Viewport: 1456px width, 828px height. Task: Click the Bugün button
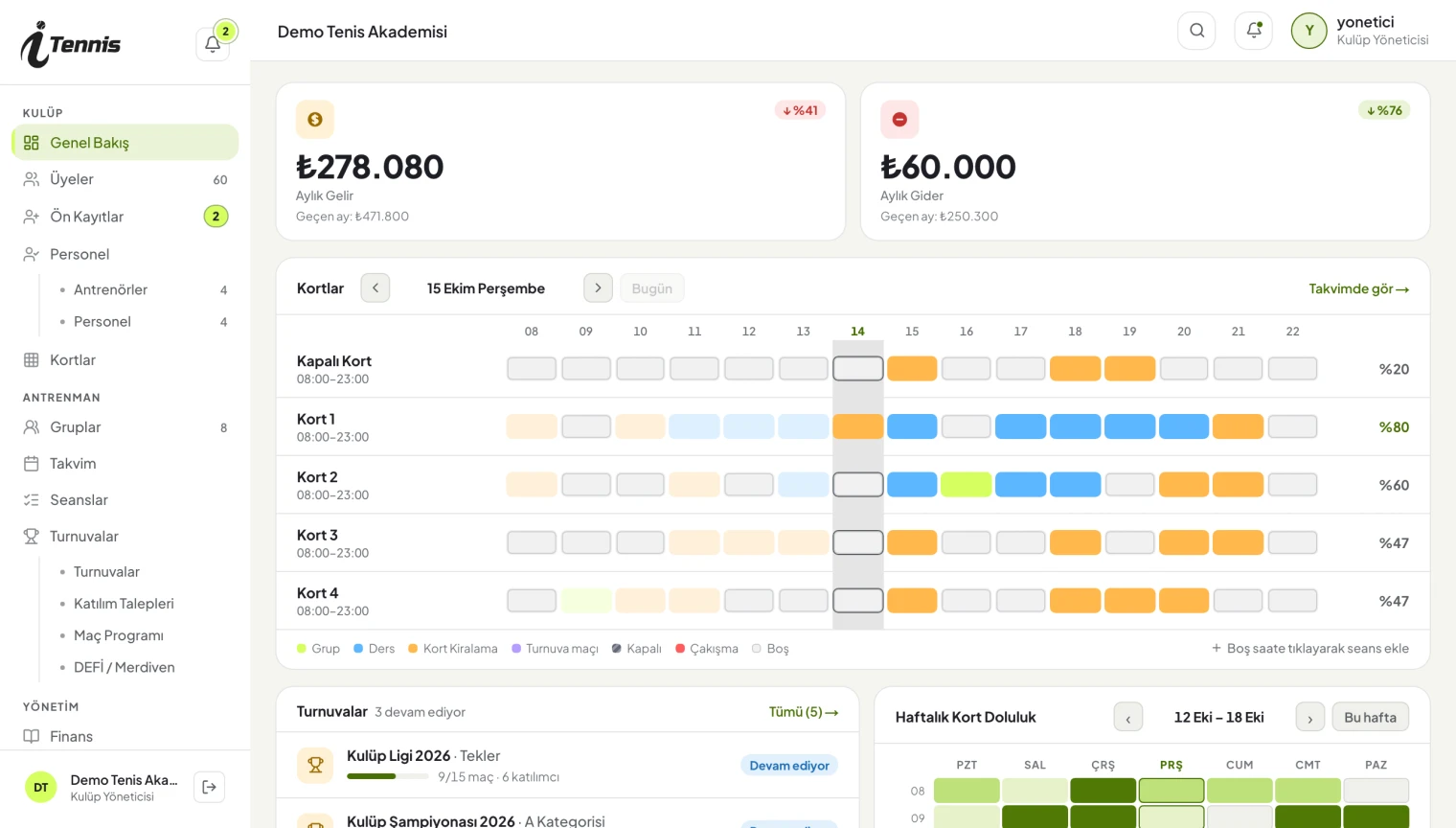[652, 288]
